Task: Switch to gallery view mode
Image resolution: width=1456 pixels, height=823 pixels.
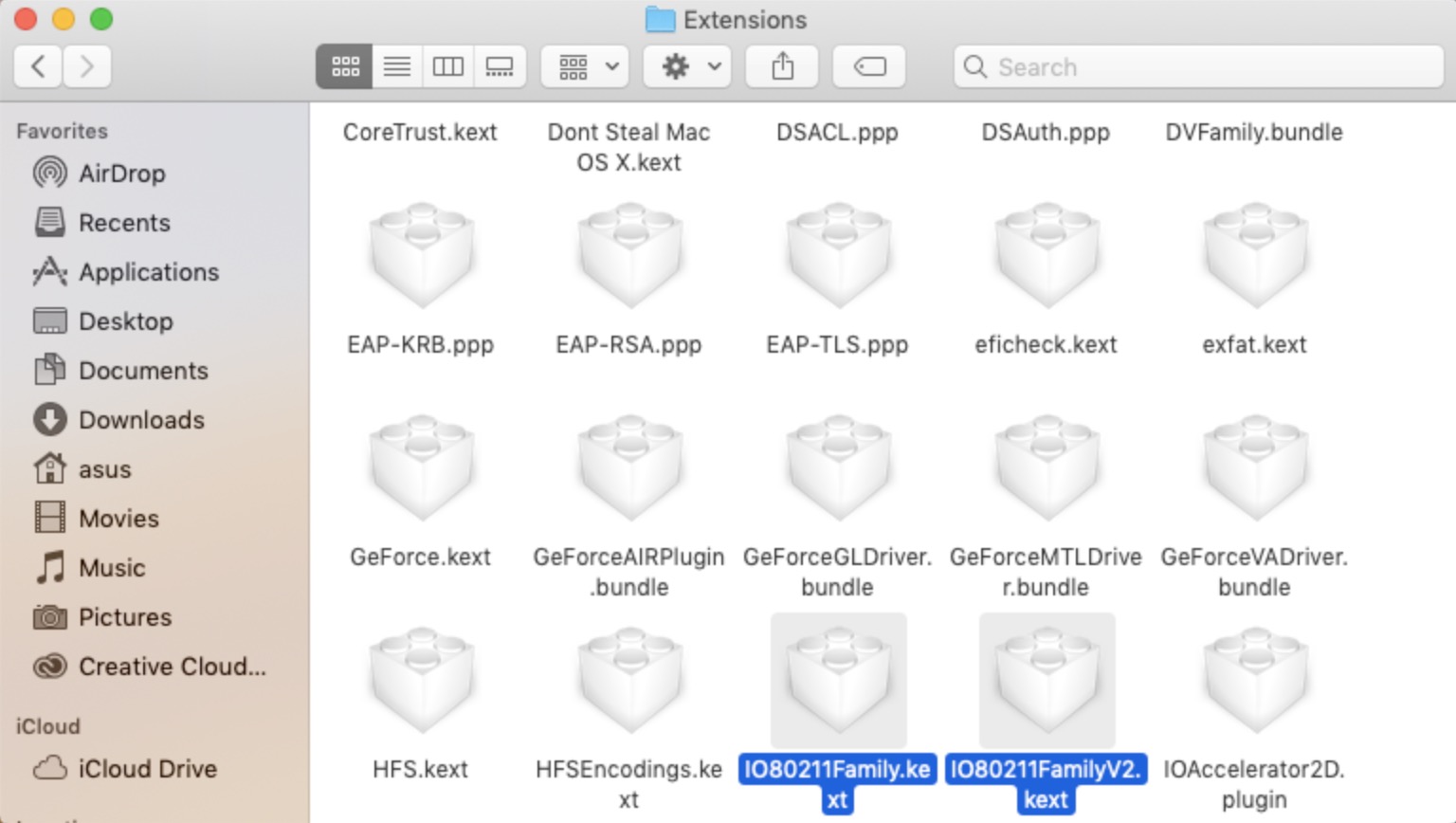Action: [500, 66]
